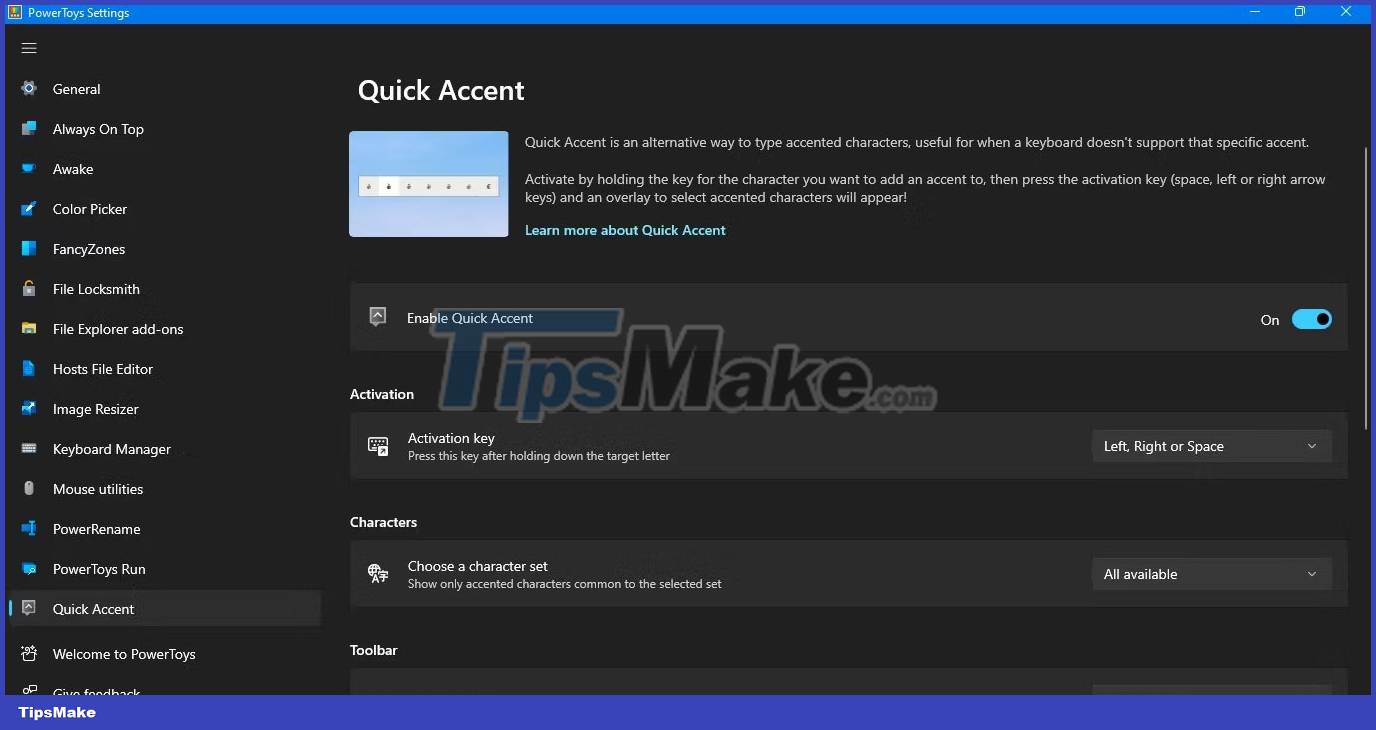Click Learn more about Quick Accent

pyautogui.click(x=625, y=230)
